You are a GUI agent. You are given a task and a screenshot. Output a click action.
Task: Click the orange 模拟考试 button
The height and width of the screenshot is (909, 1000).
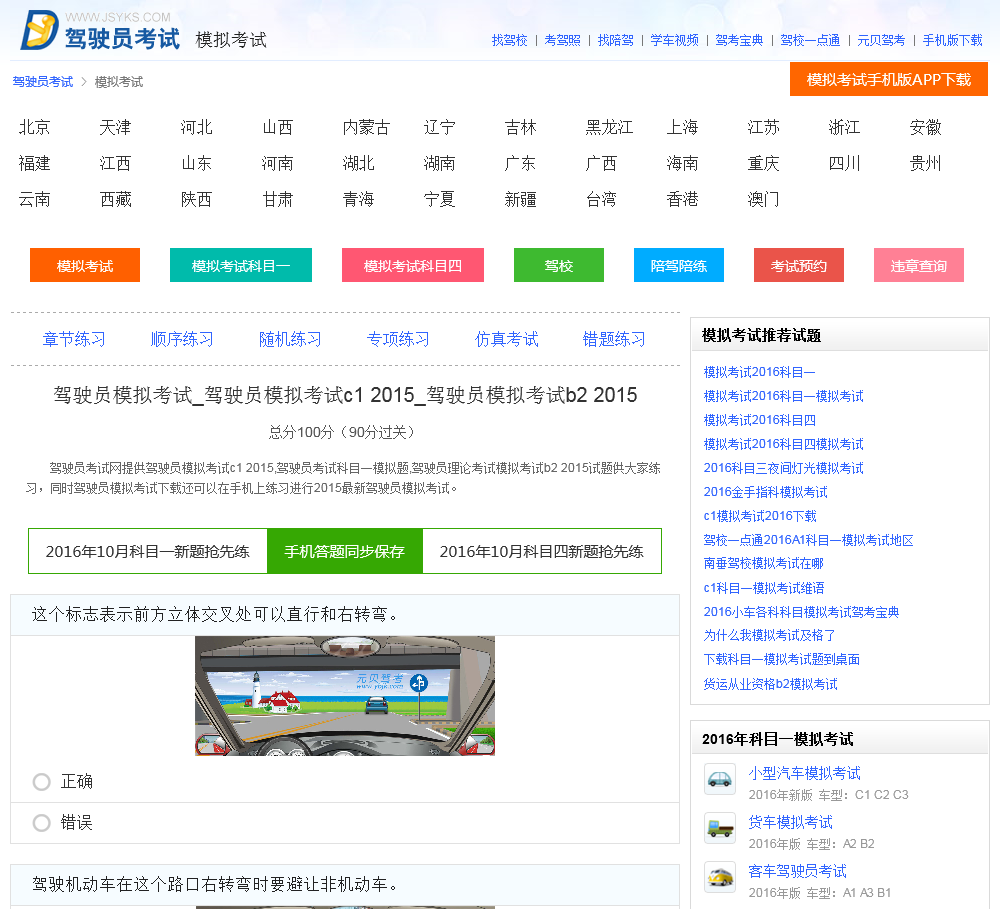click(85, 265)
